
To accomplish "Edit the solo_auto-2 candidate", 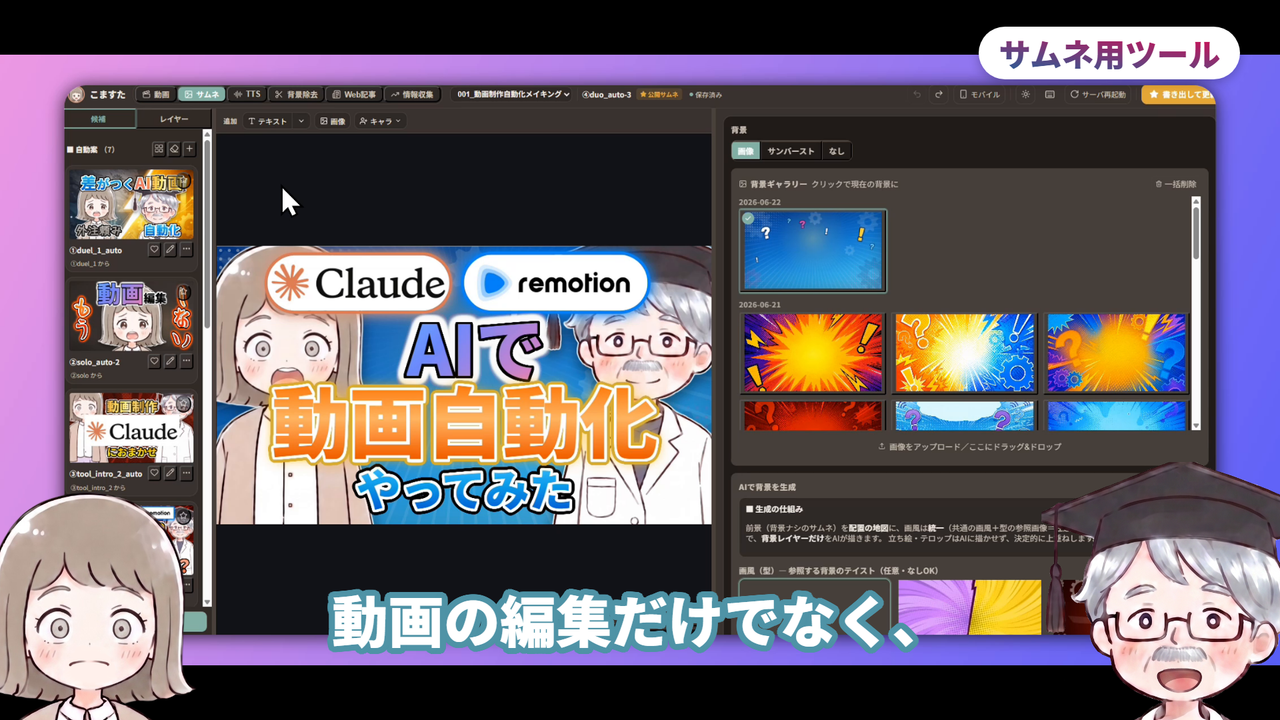I will tap(170, 362).
